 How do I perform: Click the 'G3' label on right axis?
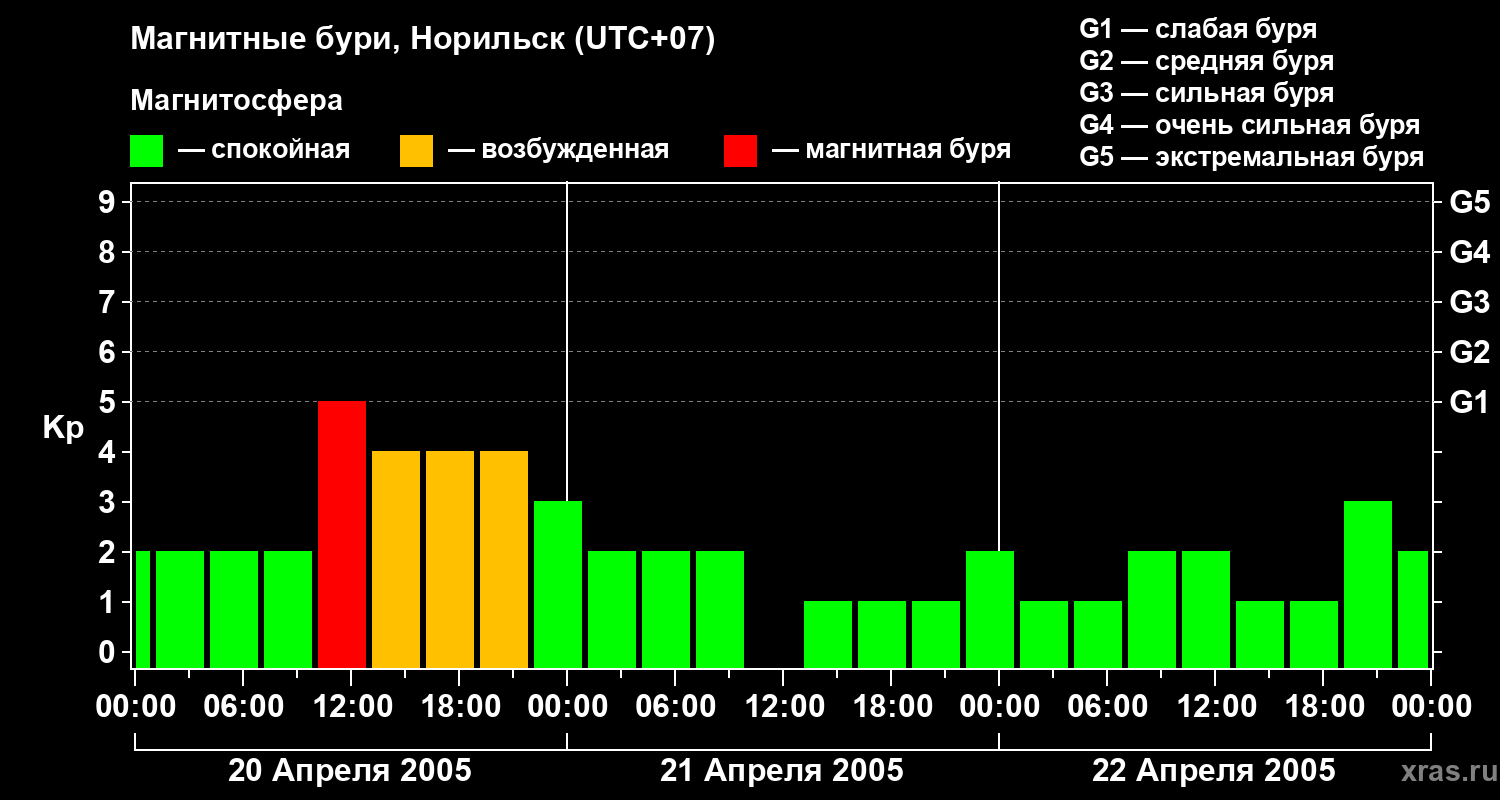coord(1469,302)
